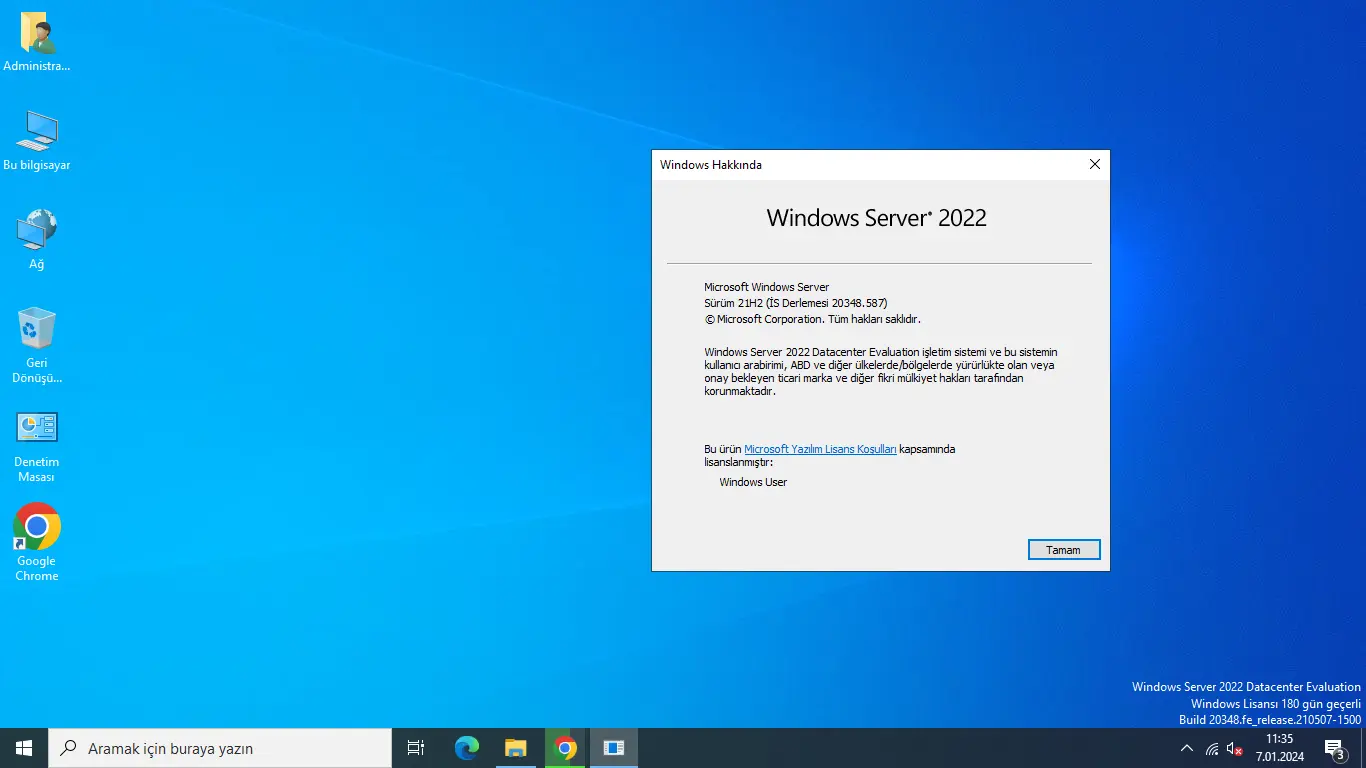1366x768 pixels.
Task: Open Task View on the taskbar
Action: (x=416, y=748)
